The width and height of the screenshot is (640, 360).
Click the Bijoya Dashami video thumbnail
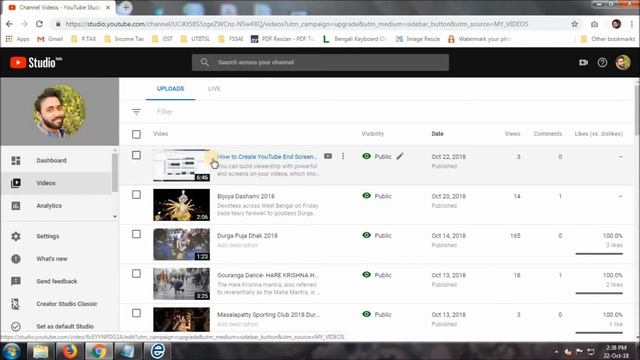pyautogui.click(x=181, y=205)
